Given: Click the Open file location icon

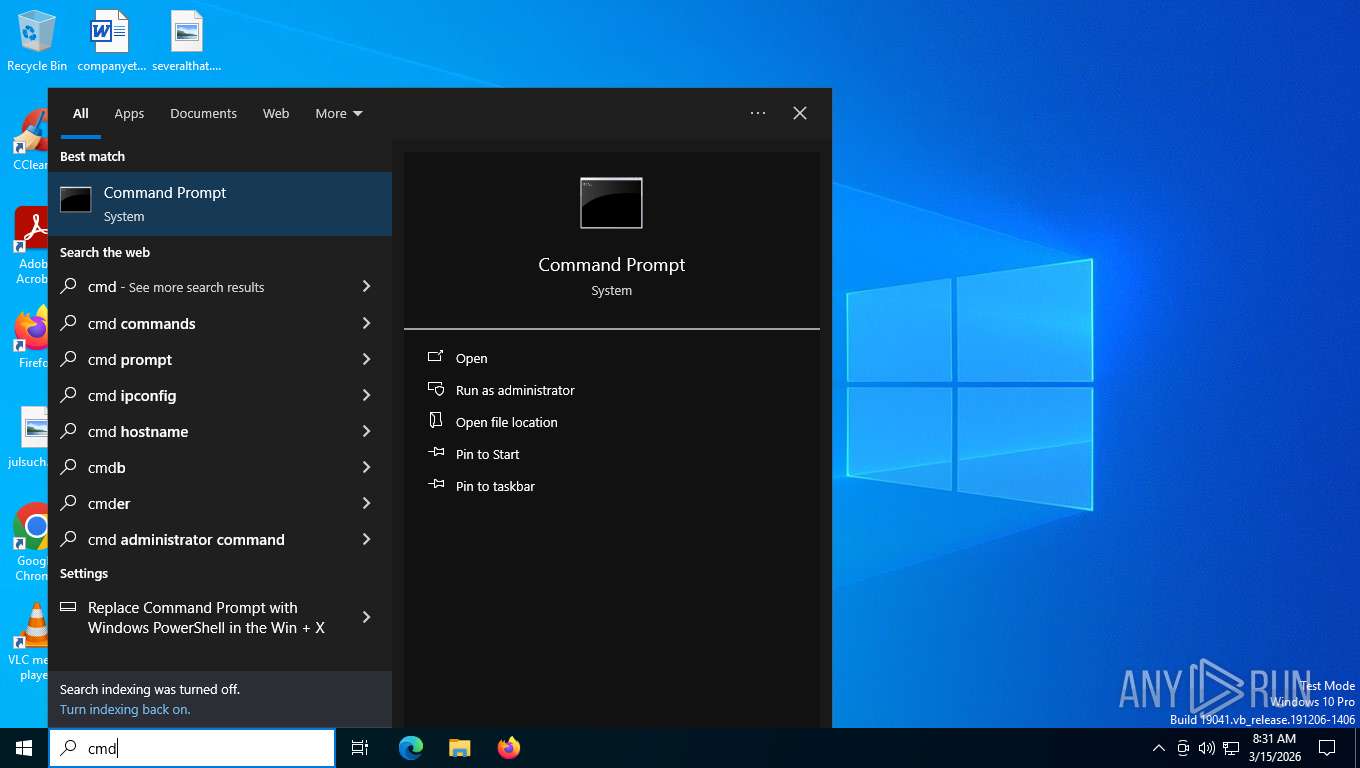Looking at the screenshot, I should point(435,421).
